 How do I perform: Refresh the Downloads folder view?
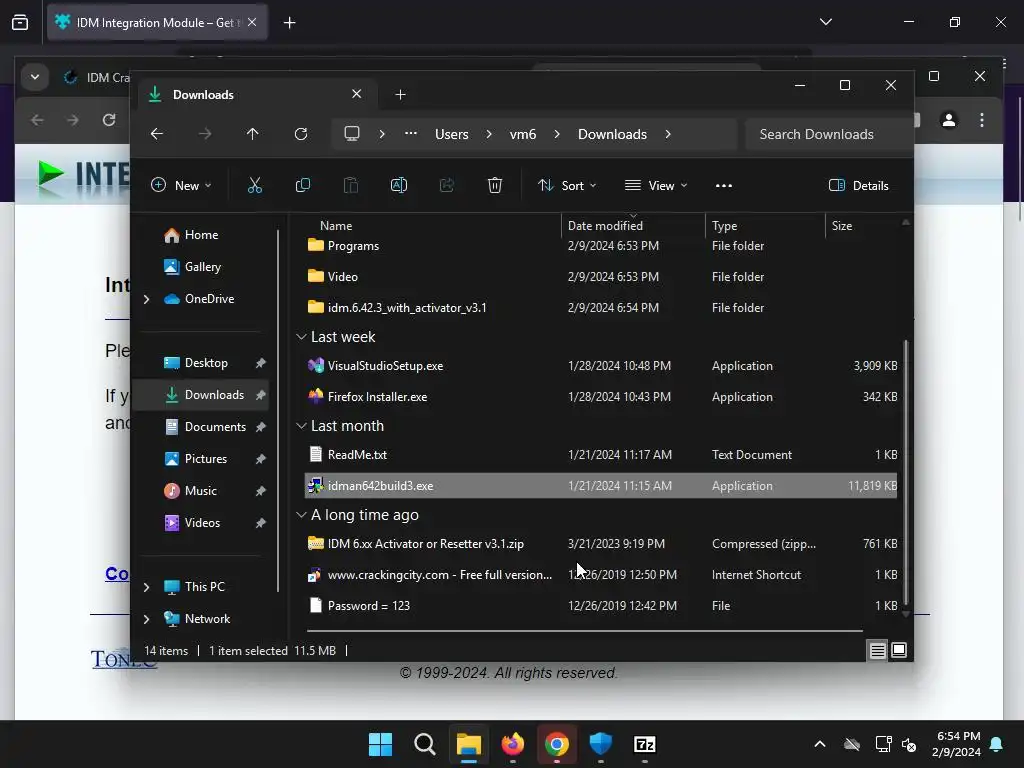[x=301, y=134]
